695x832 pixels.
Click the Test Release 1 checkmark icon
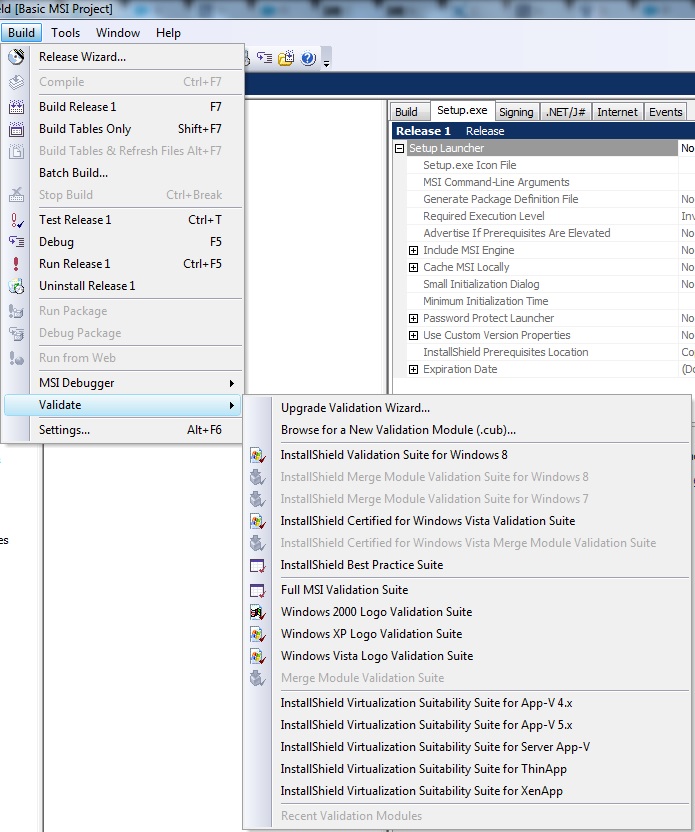click(x=16, y=220)
